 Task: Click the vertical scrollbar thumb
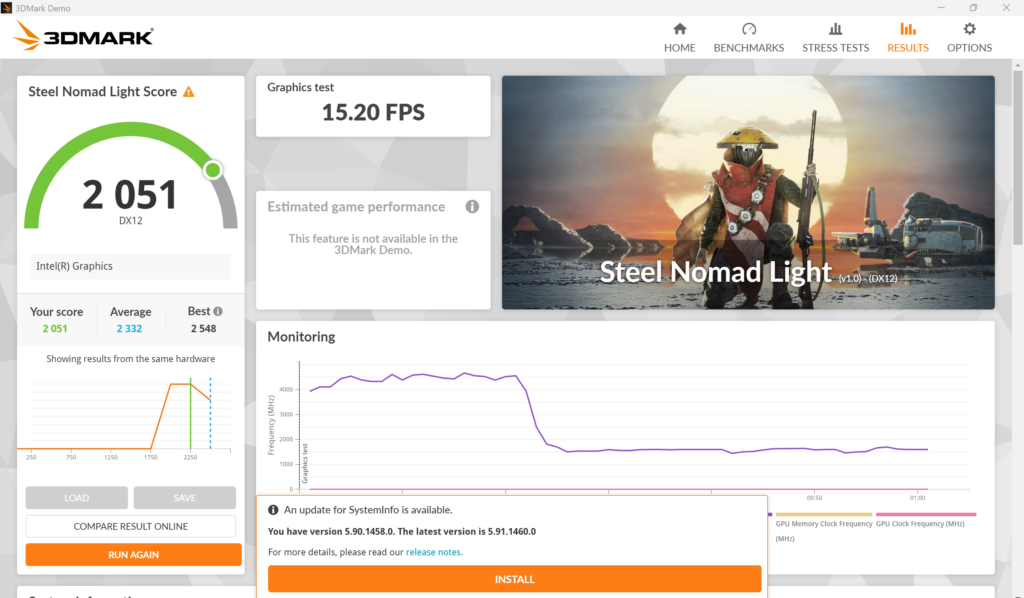(x=1017, y=157)
